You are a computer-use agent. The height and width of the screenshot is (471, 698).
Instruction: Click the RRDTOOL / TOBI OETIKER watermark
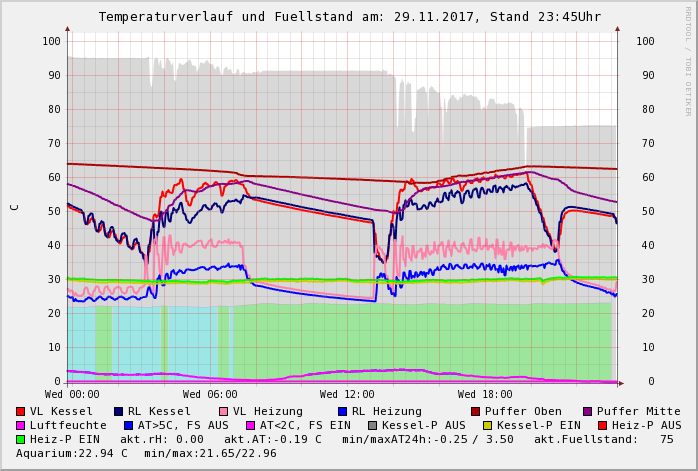(x=688, y=60)
